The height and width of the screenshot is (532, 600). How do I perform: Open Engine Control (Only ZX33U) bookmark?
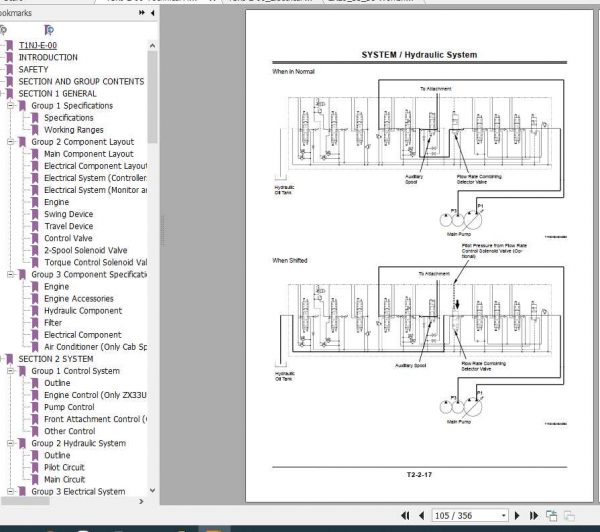click(95, 395)
